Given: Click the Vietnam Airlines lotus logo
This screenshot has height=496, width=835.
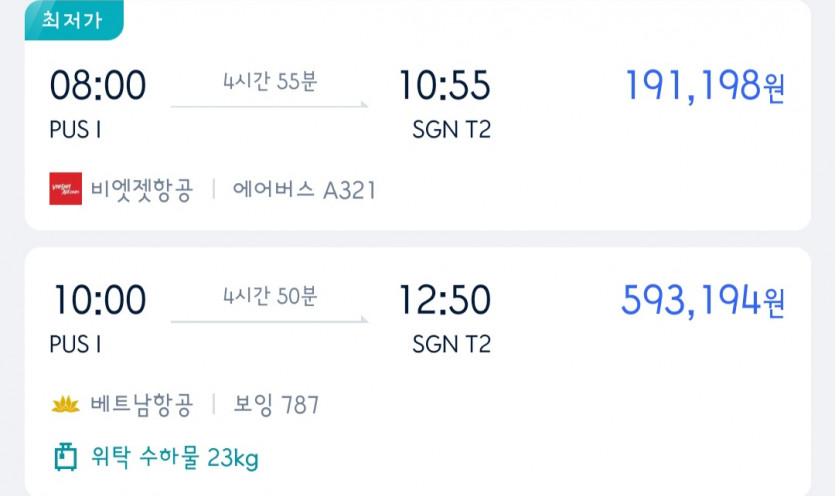Looking at the screenshot, I should point(66,405).
